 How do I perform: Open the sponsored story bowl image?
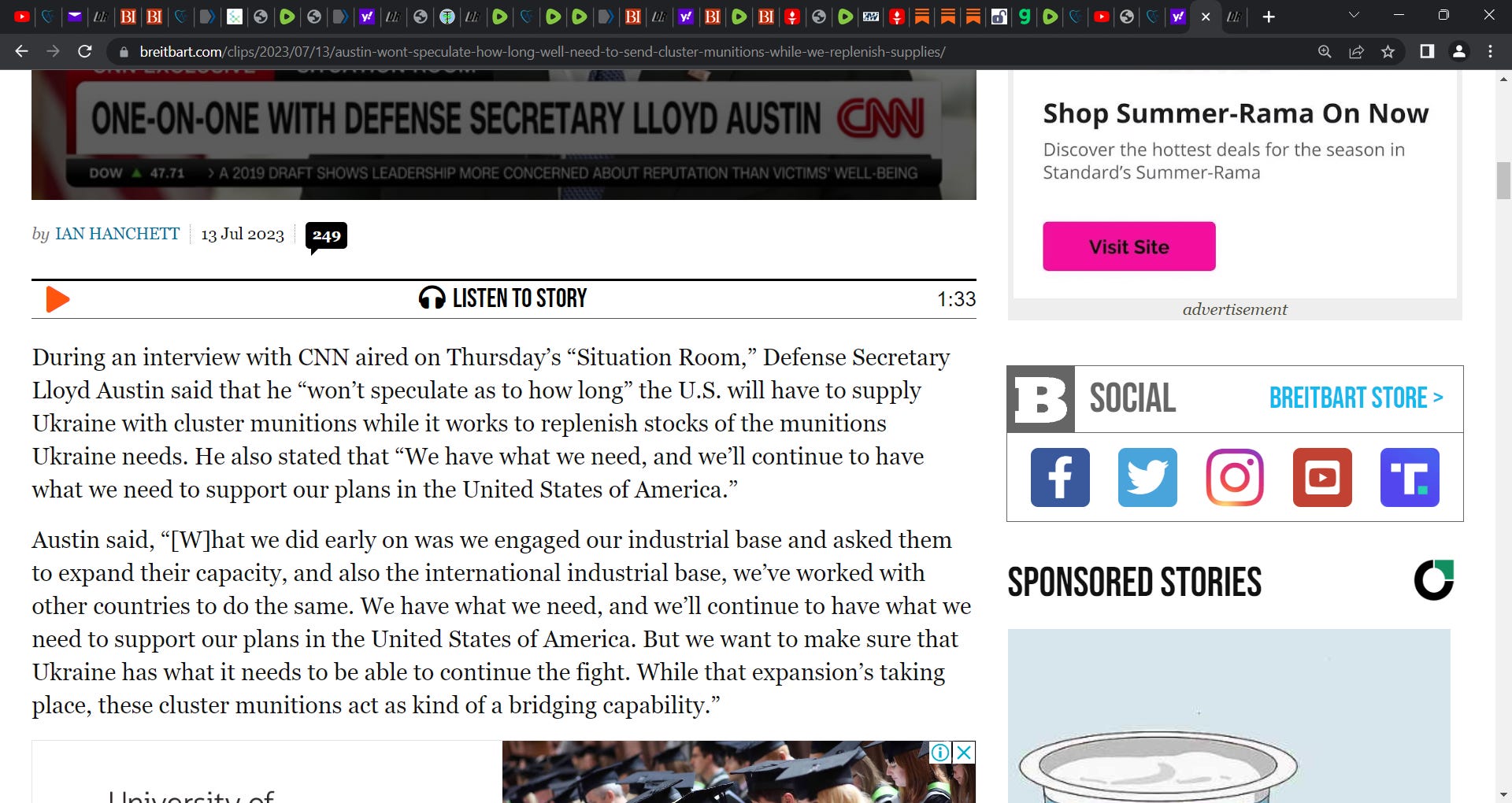tap(1228, 716)
